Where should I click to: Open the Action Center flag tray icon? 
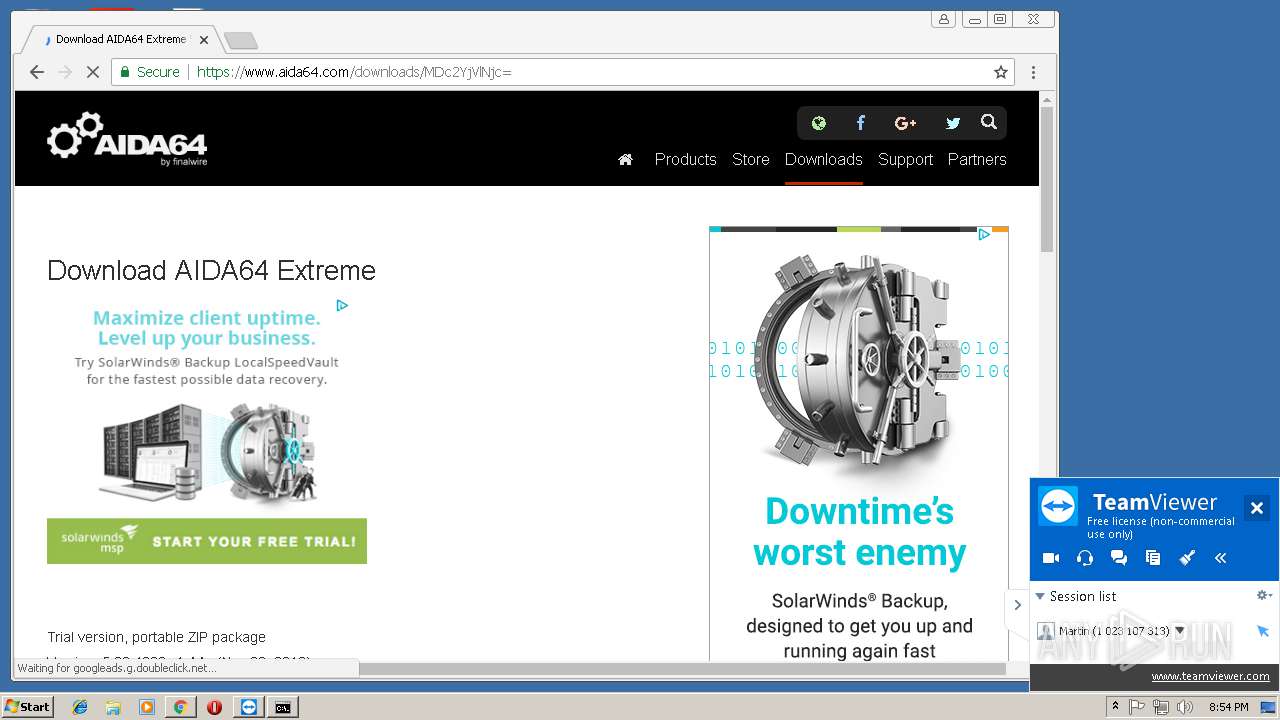pos(1137,707)
